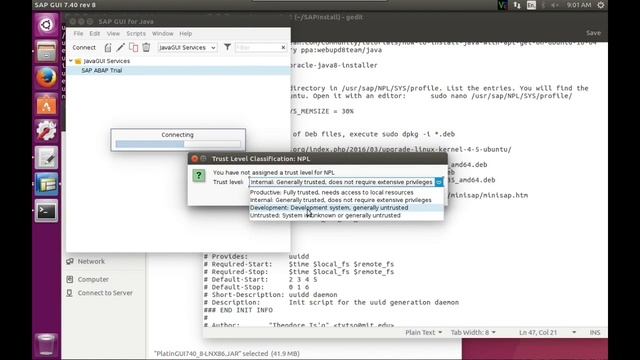Select Untrusted: System is unknown option
The width and height of the screenshot is (640, 360).
[x=346, y=216]
